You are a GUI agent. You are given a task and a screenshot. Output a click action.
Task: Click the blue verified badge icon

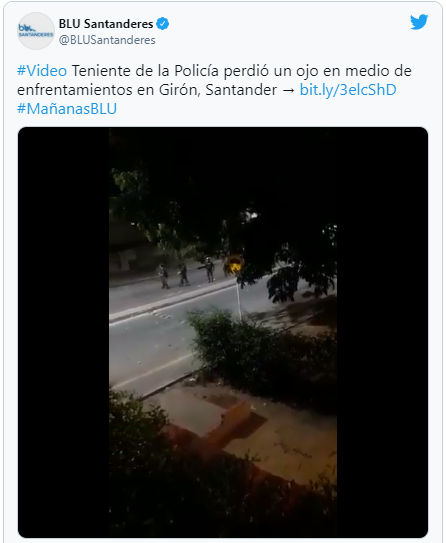[x=162, y=24]
